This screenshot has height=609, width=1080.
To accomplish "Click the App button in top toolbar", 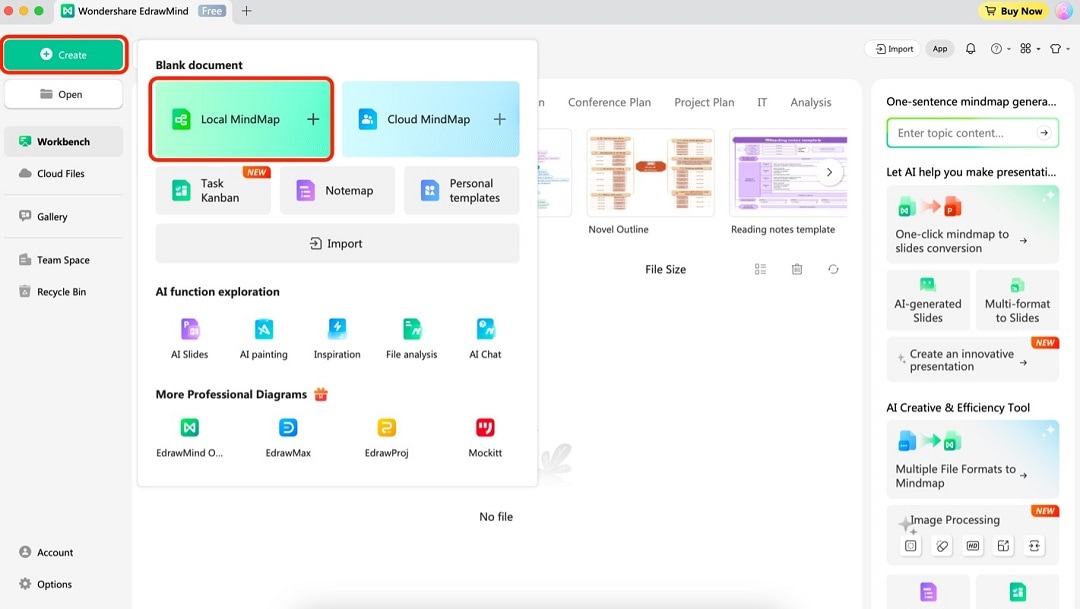I will click(x=939, y=48).
